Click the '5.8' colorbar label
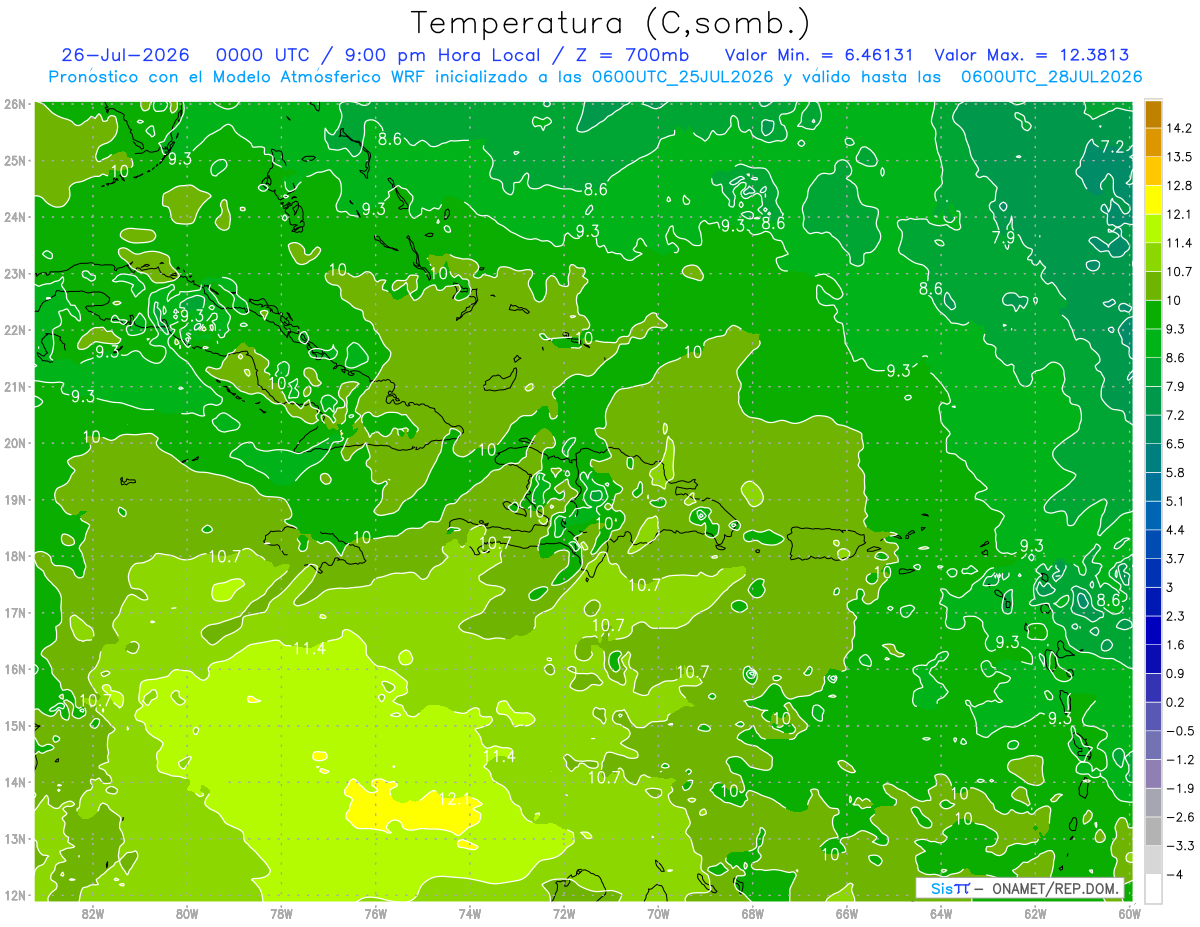Viewport: 1200px width, 927px height. coord(1176,472)
